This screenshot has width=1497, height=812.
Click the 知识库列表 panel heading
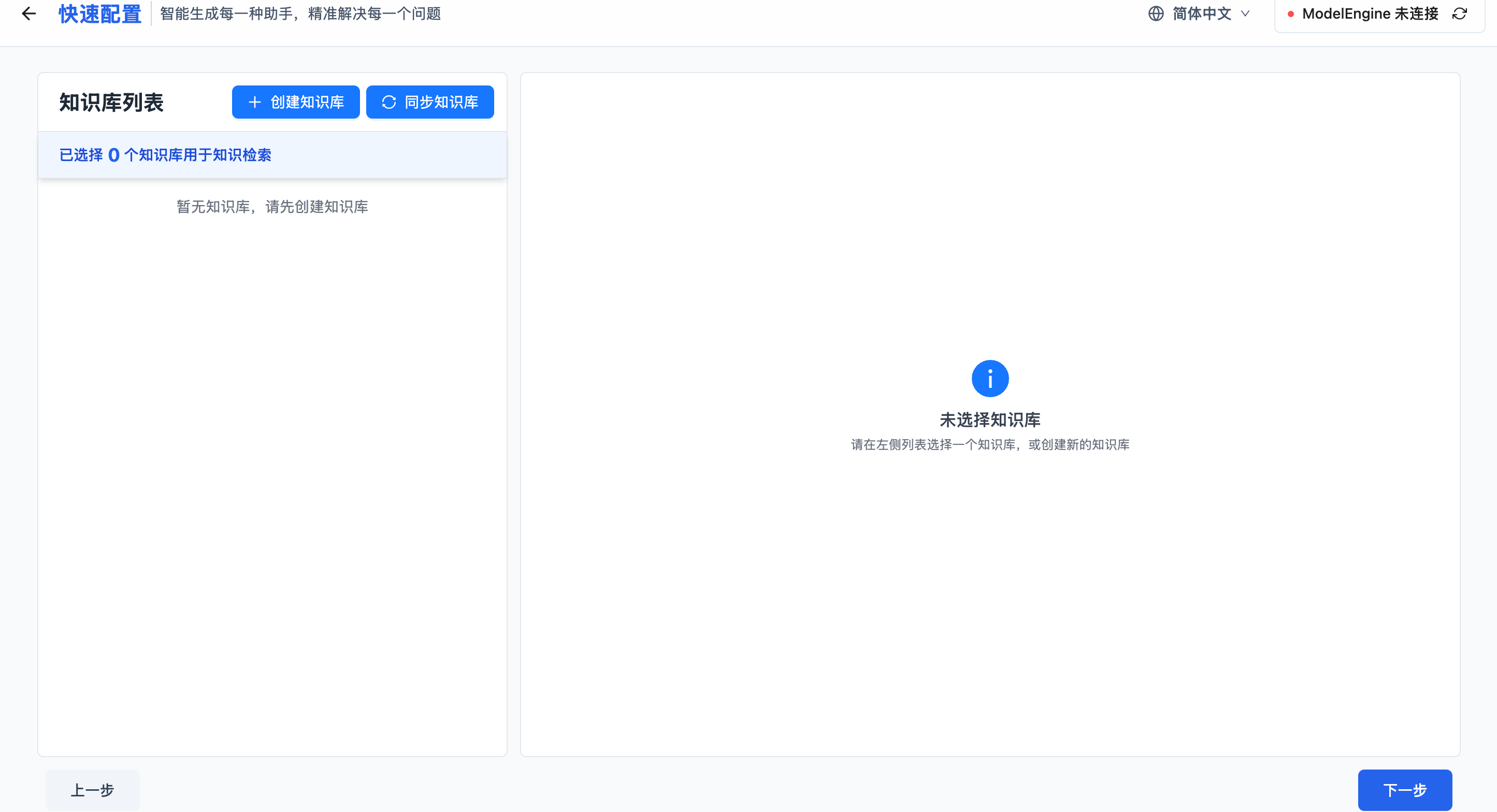pos(111,103)
